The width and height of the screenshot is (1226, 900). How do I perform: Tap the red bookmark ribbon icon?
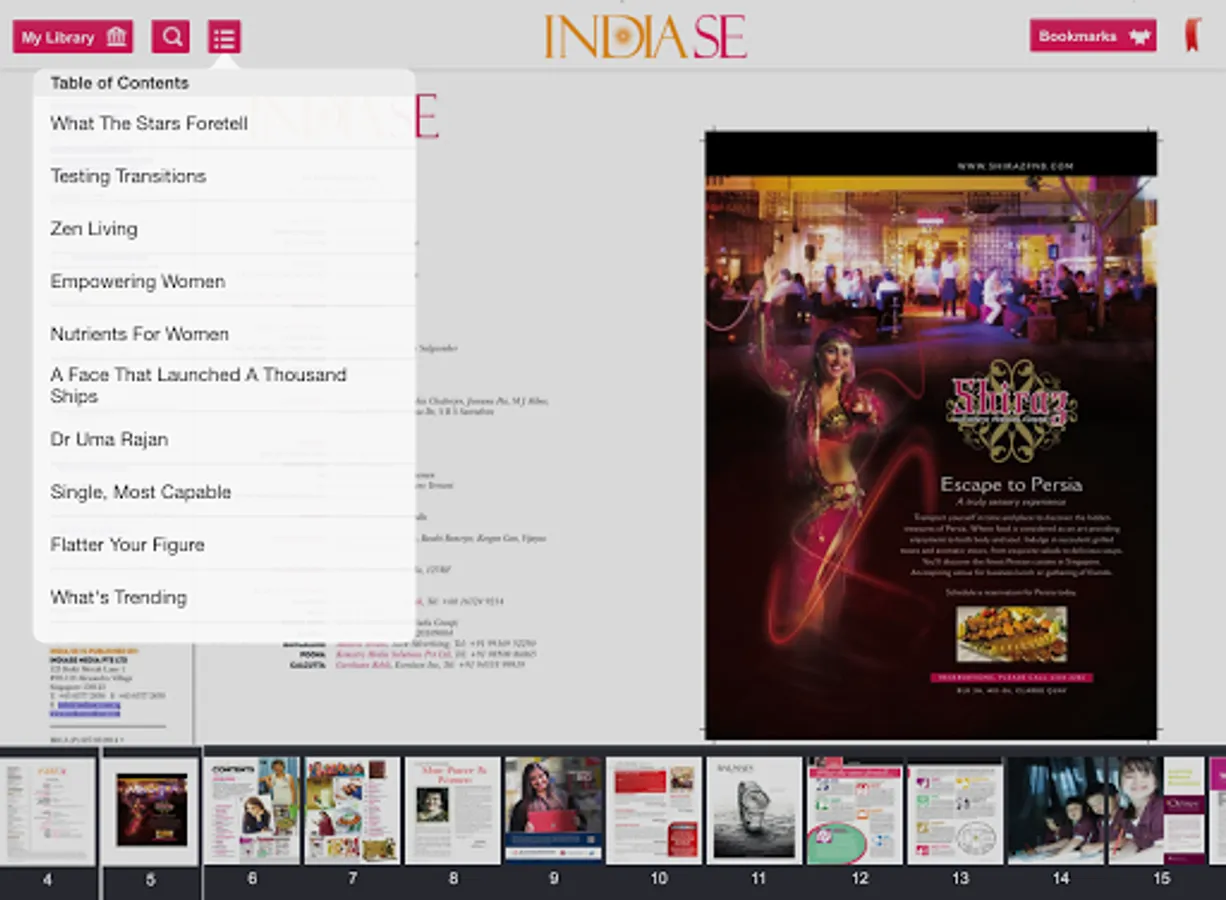pos(1191,35)
